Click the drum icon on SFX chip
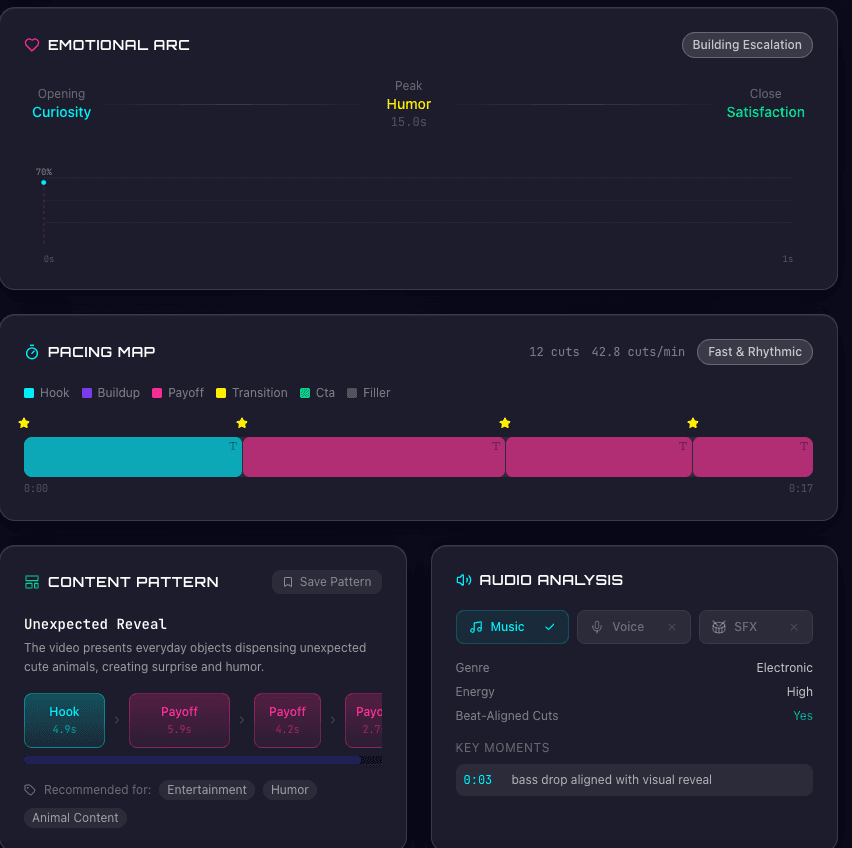Image resolution: width=852 pixels, height=848 pixels. click(719, 627)
